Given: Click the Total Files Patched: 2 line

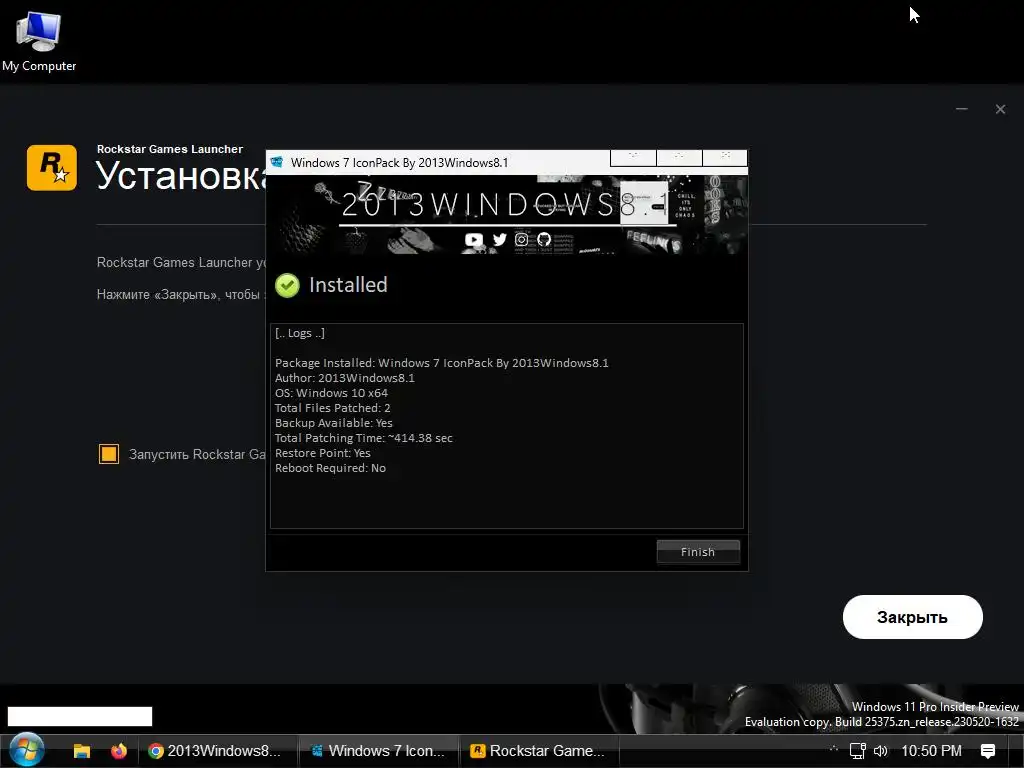Looking at the screenshot, I should (x=332, y=408).
